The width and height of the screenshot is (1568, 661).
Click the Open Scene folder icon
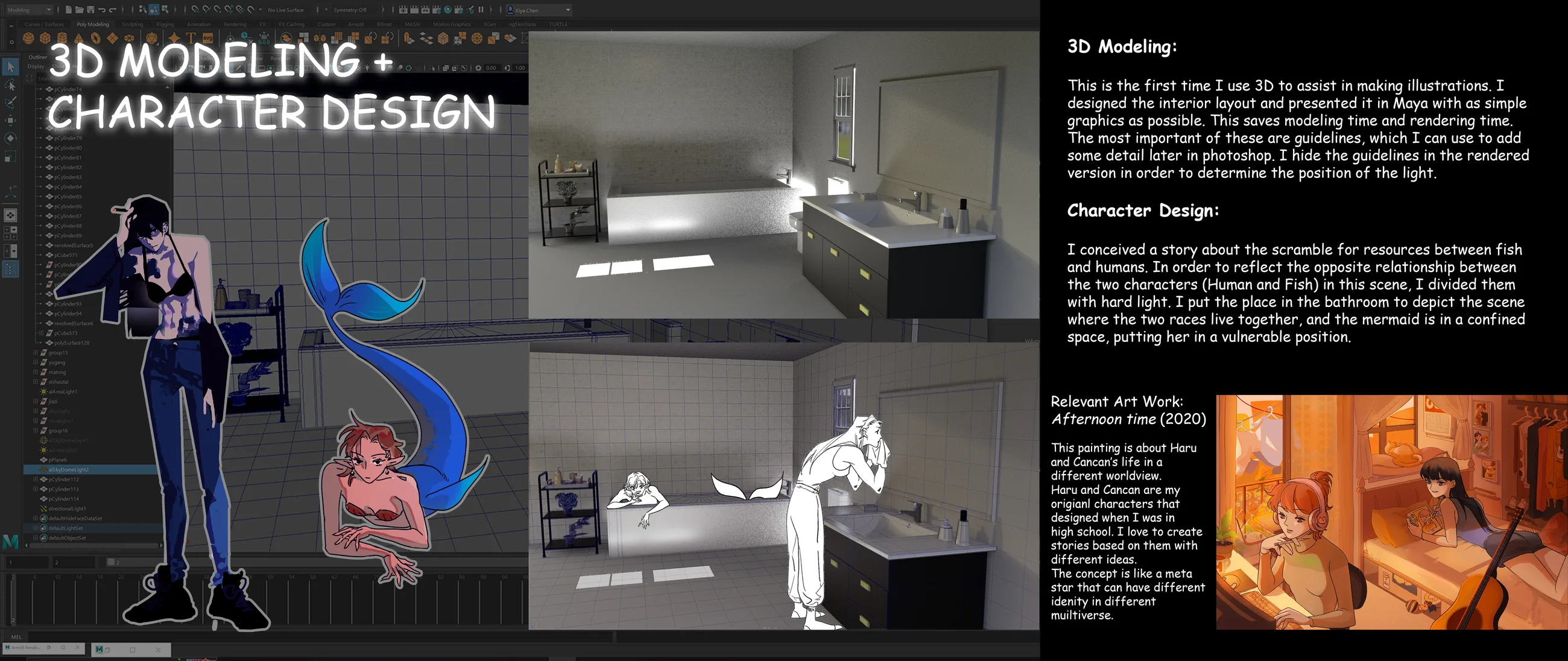click(x=80, y=10)
